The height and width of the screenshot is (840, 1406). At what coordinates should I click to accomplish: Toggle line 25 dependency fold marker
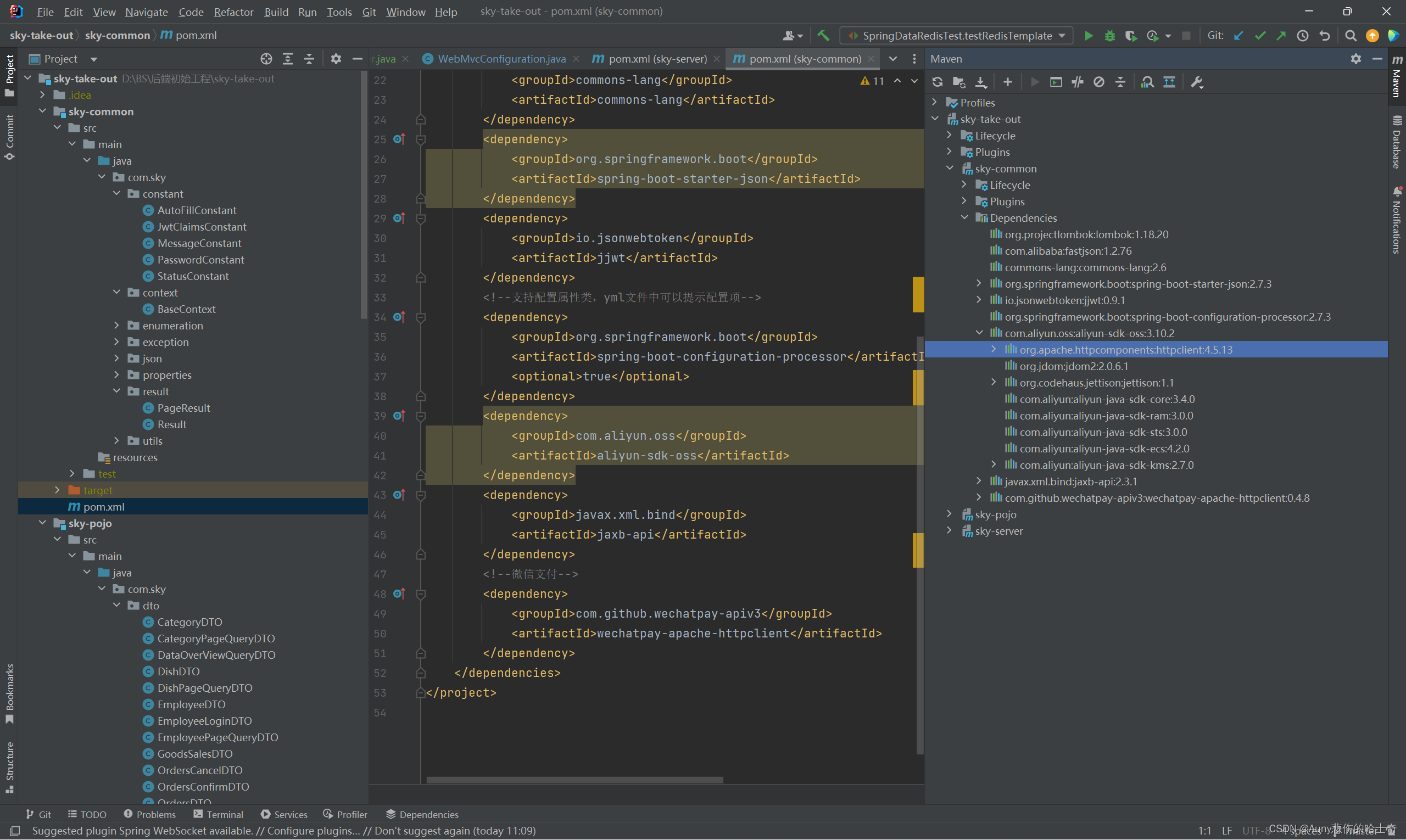tap(421, 139)
